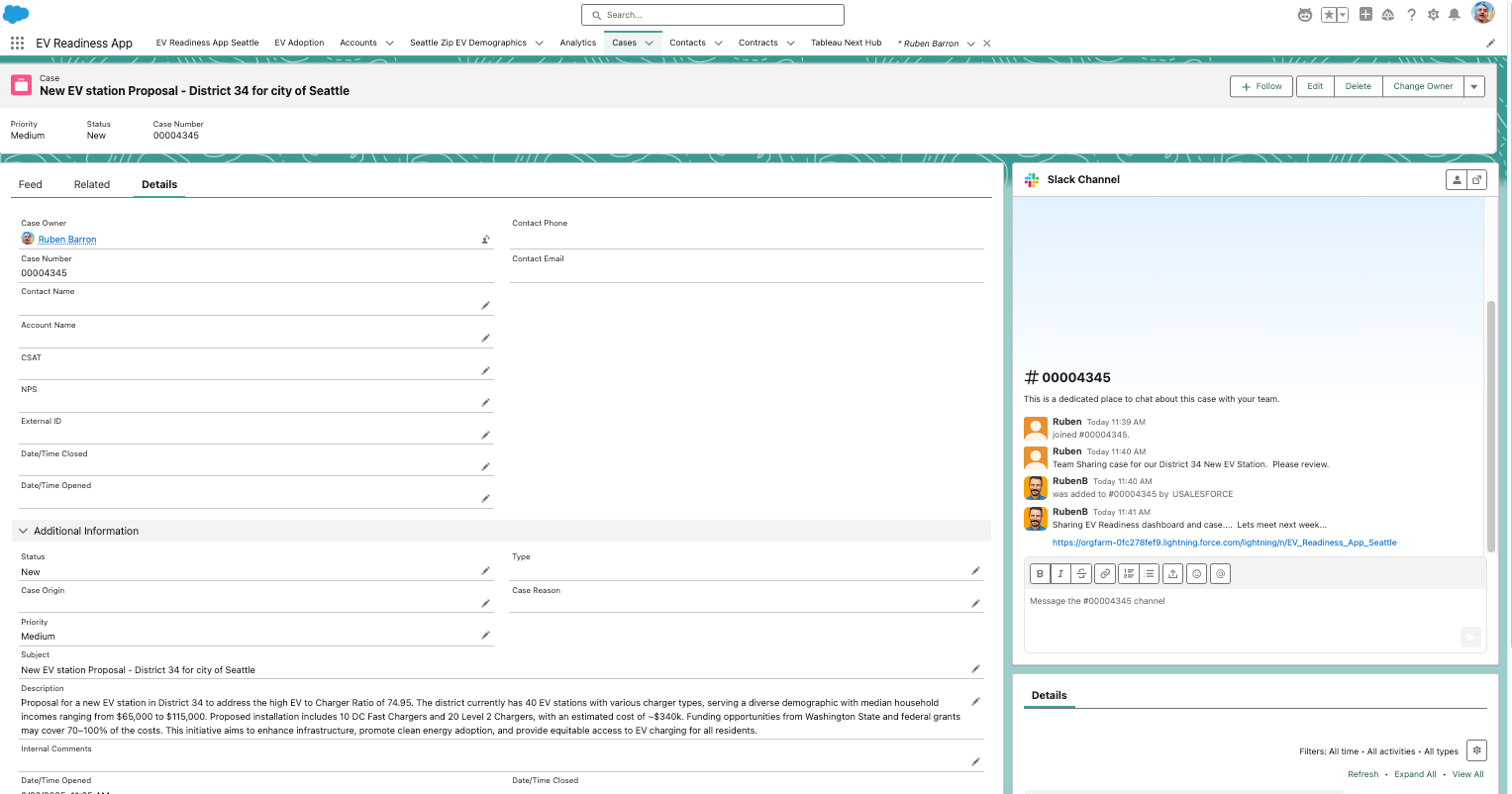This screenshot has width=1512, height=794.
Task: Click View All in activity panel
Action: [x=1467, y=774]
